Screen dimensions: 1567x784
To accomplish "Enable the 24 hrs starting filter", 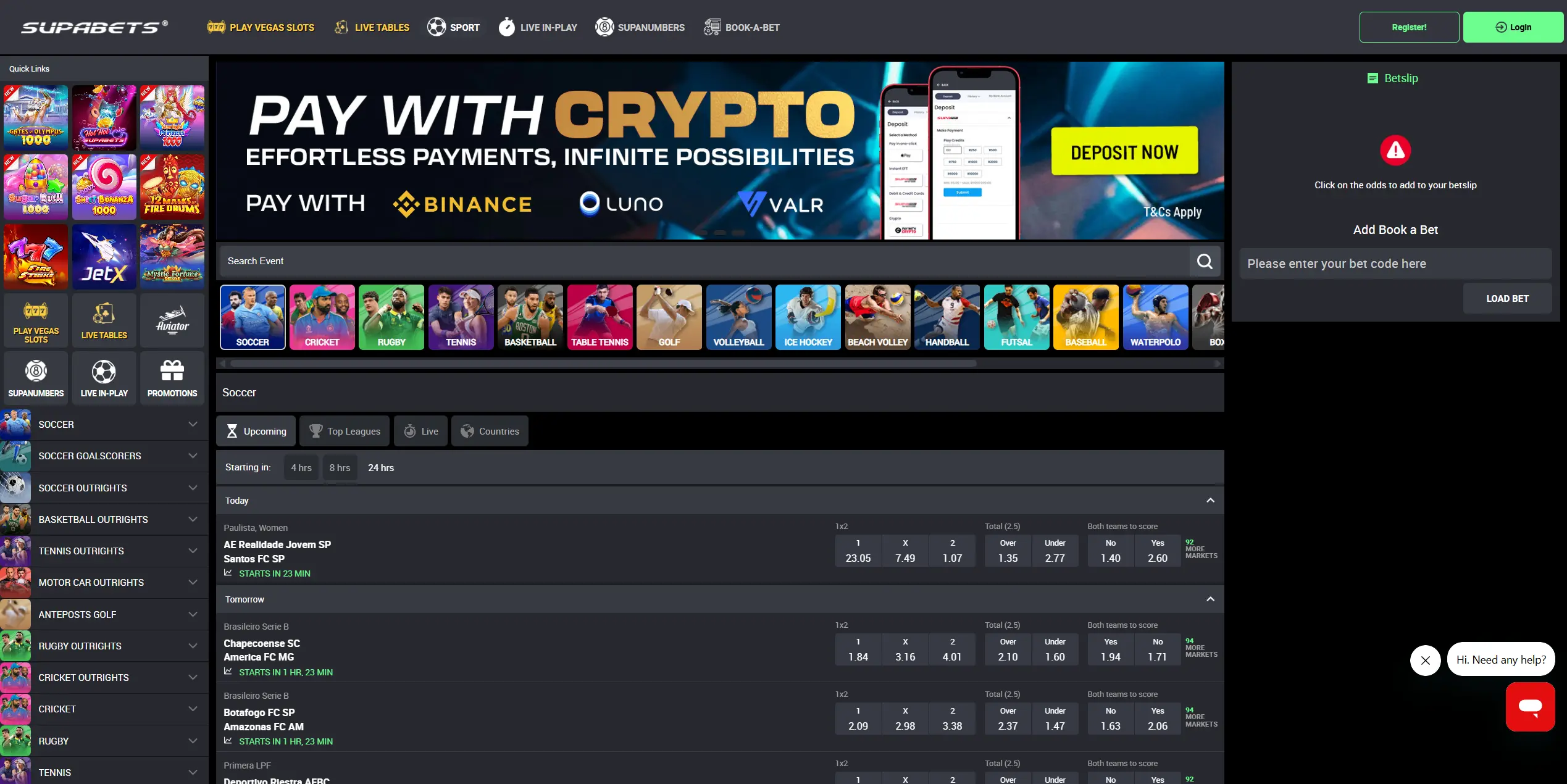I will [380, 467].
